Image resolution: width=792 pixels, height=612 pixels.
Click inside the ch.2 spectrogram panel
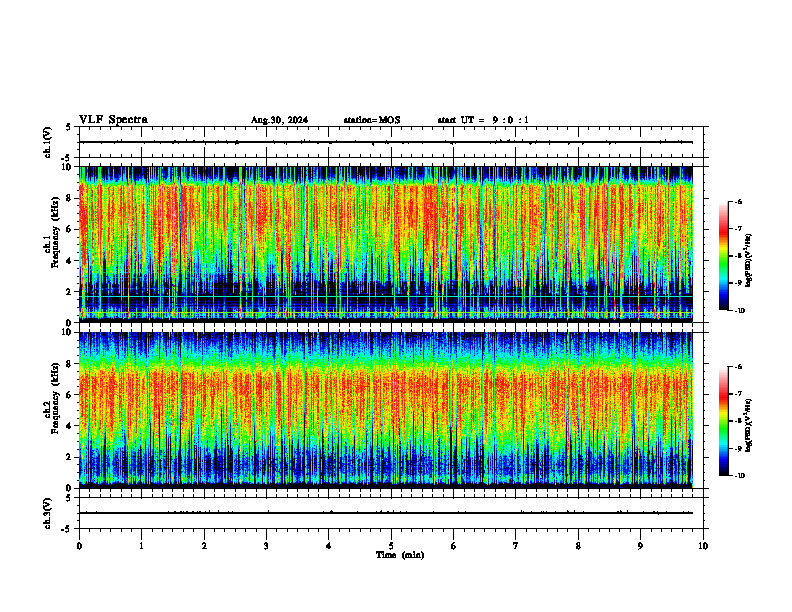tap(386, 410)
